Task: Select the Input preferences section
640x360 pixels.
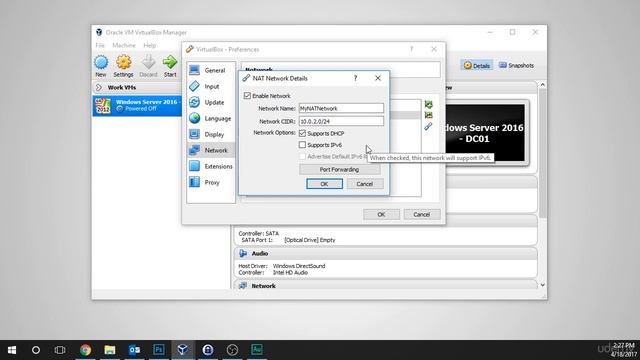Action: click(211, 86)
